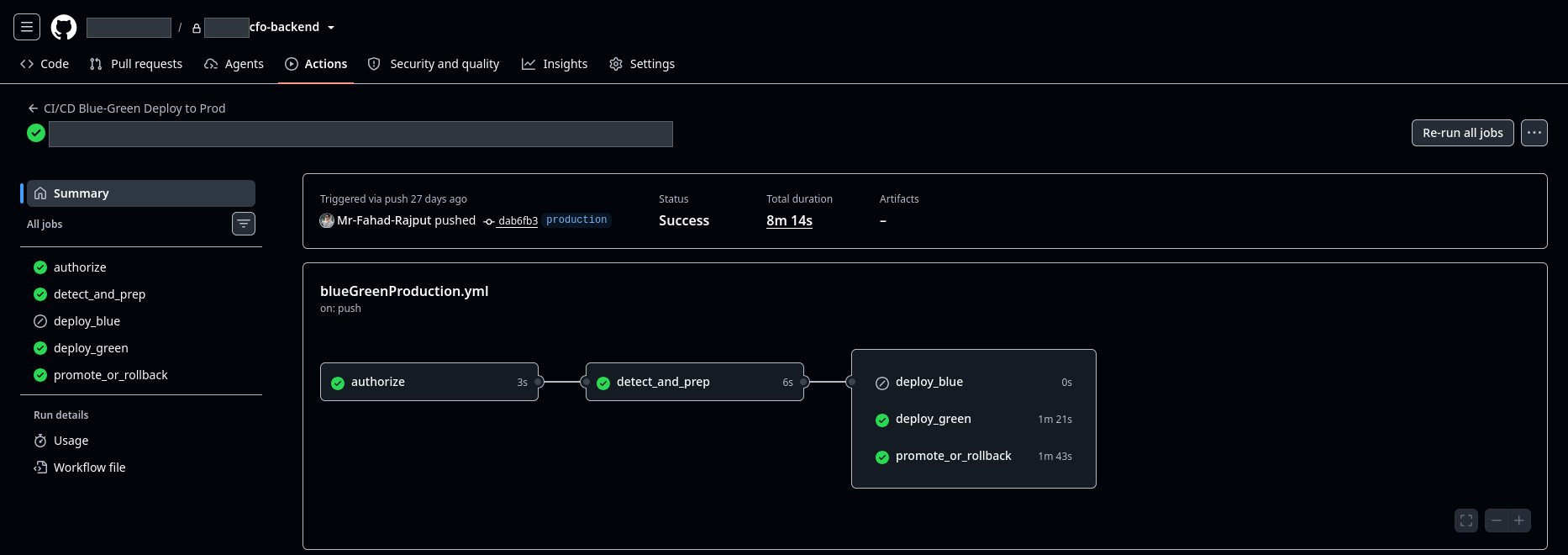Viewport: 1568px width, 555px height.
Task: Click the Workflow file icon
Action: point(40,468)
